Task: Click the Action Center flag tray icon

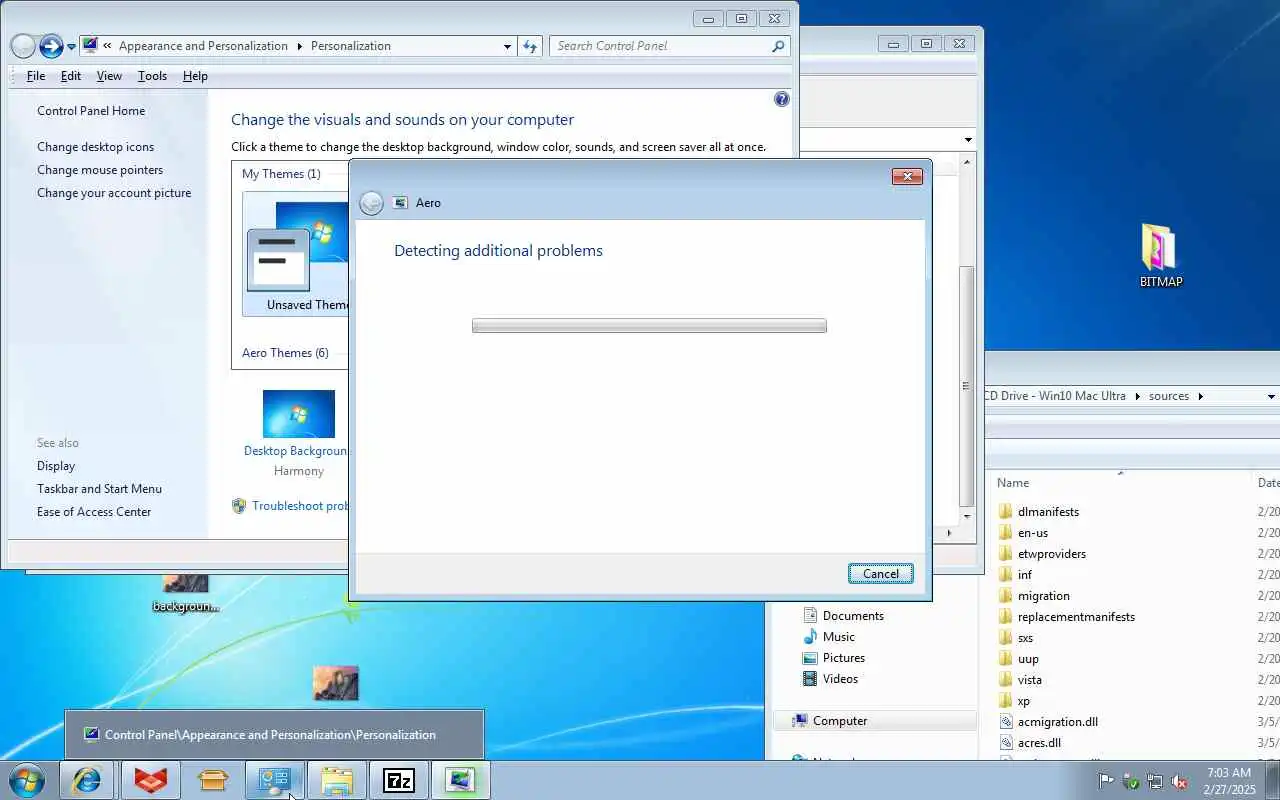Action: [1106, 781]
